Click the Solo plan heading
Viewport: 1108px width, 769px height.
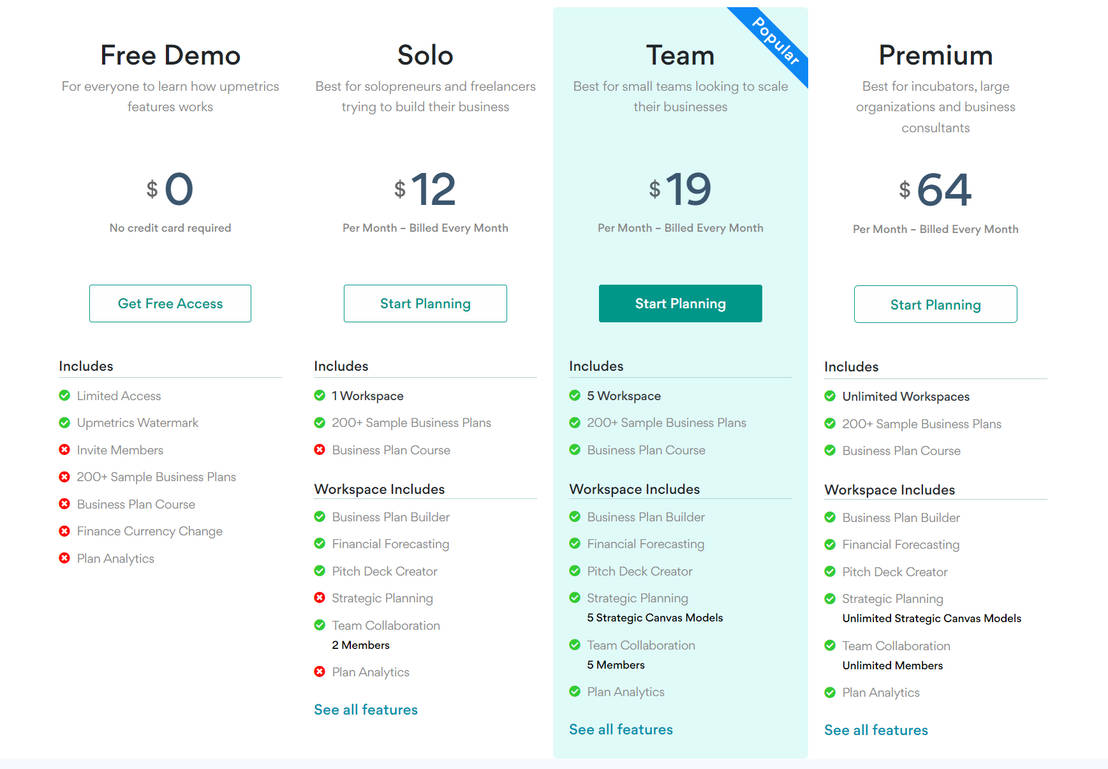click(x=425, y=55)
